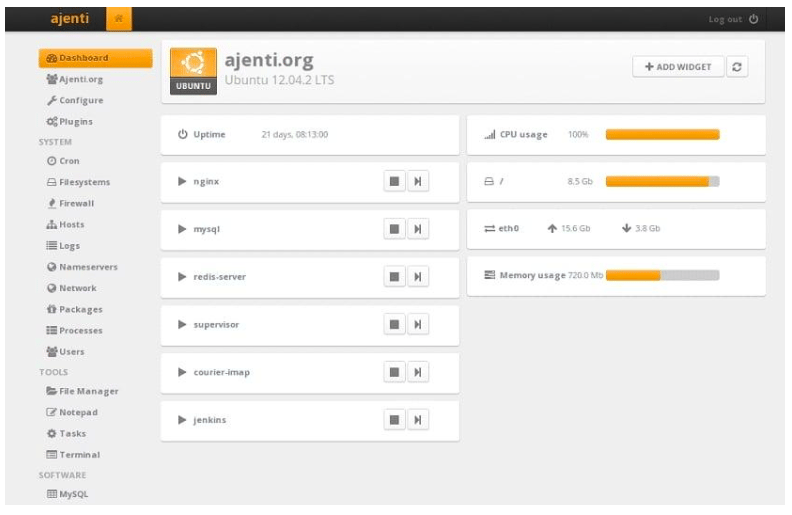Restart the redis-server service

pos(418,277)
